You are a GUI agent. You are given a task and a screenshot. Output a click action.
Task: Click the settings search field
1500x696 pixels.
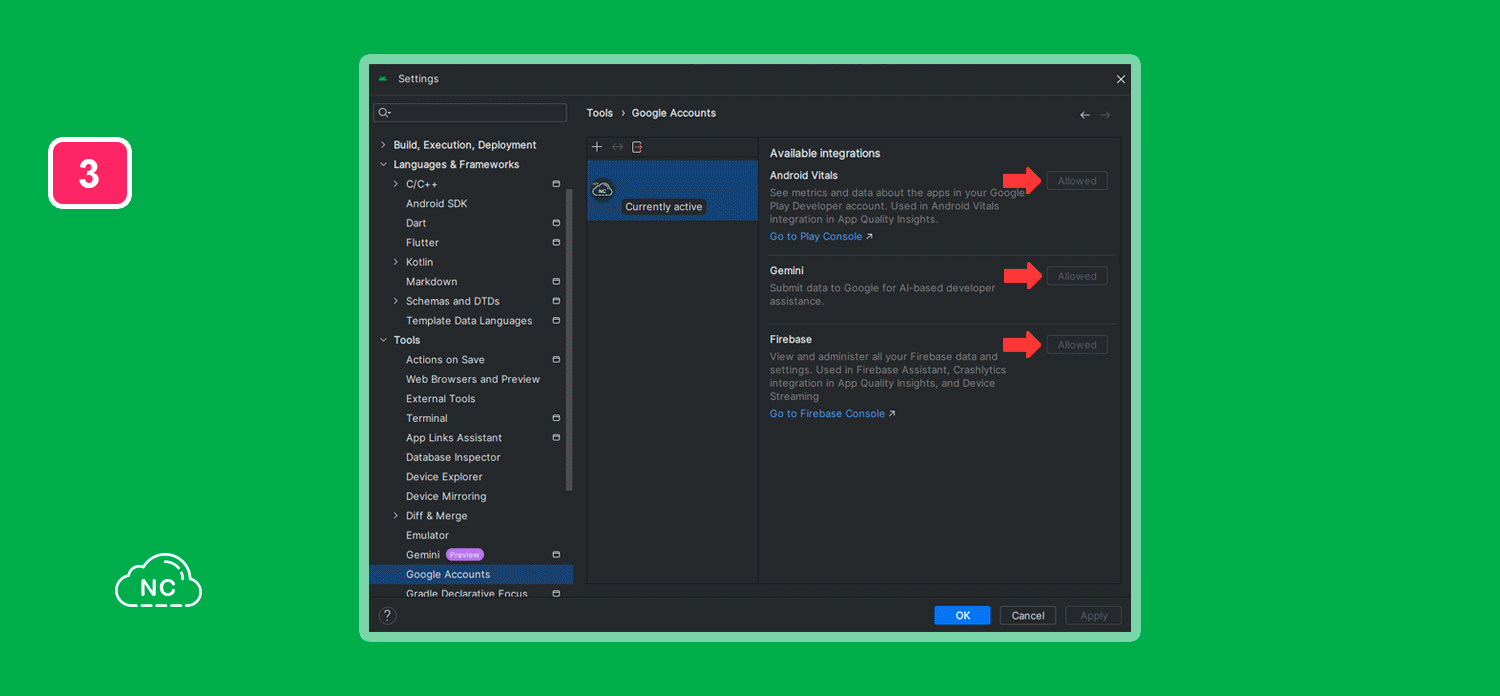coord(470,113)
